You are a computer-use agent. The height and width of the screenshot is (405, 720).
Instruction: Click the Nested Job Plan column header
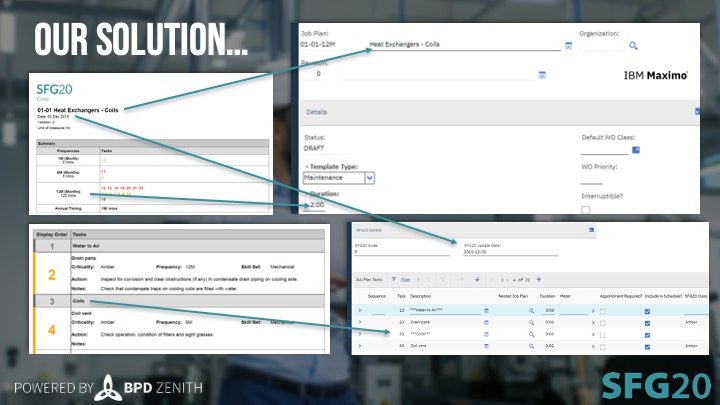click(x=513, y=296)
